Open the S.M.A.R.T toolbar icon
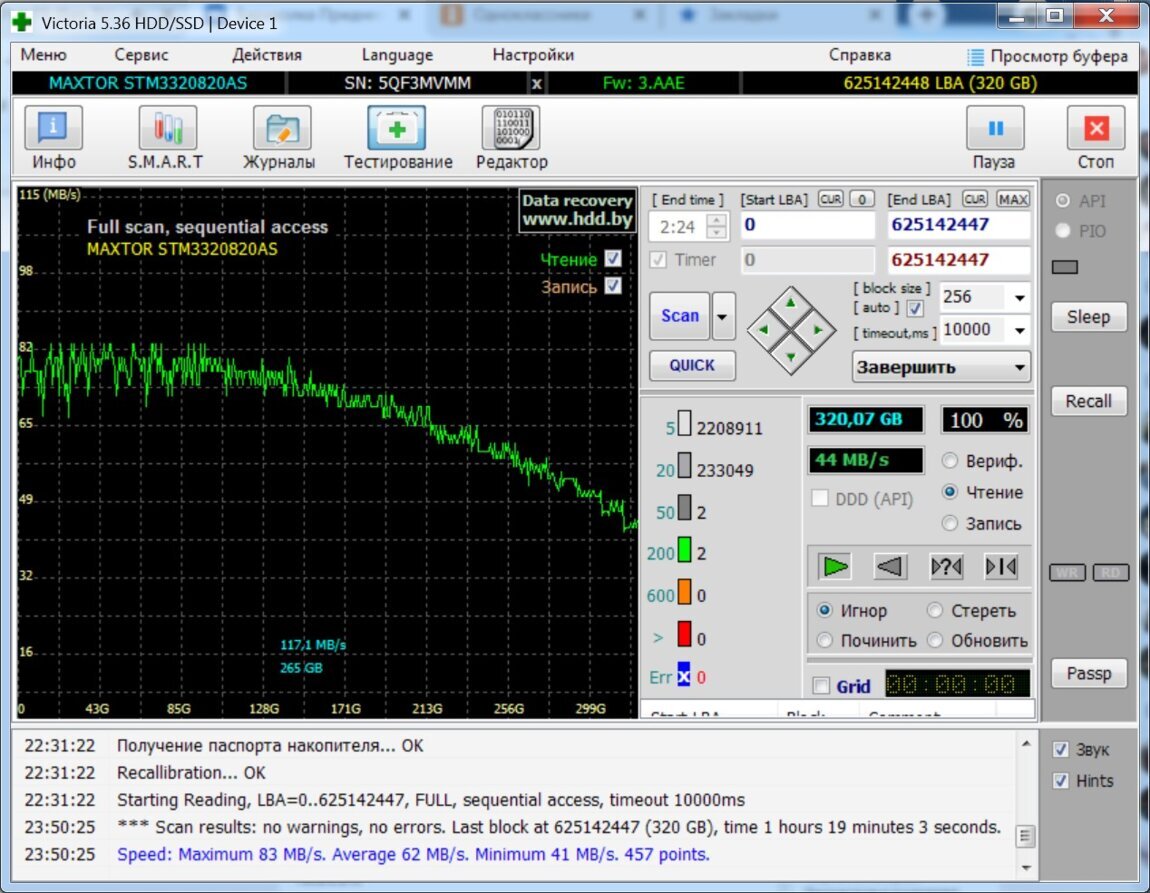Image resolution: width=1150 pixels, height=893 pixels. pos(165,129)
